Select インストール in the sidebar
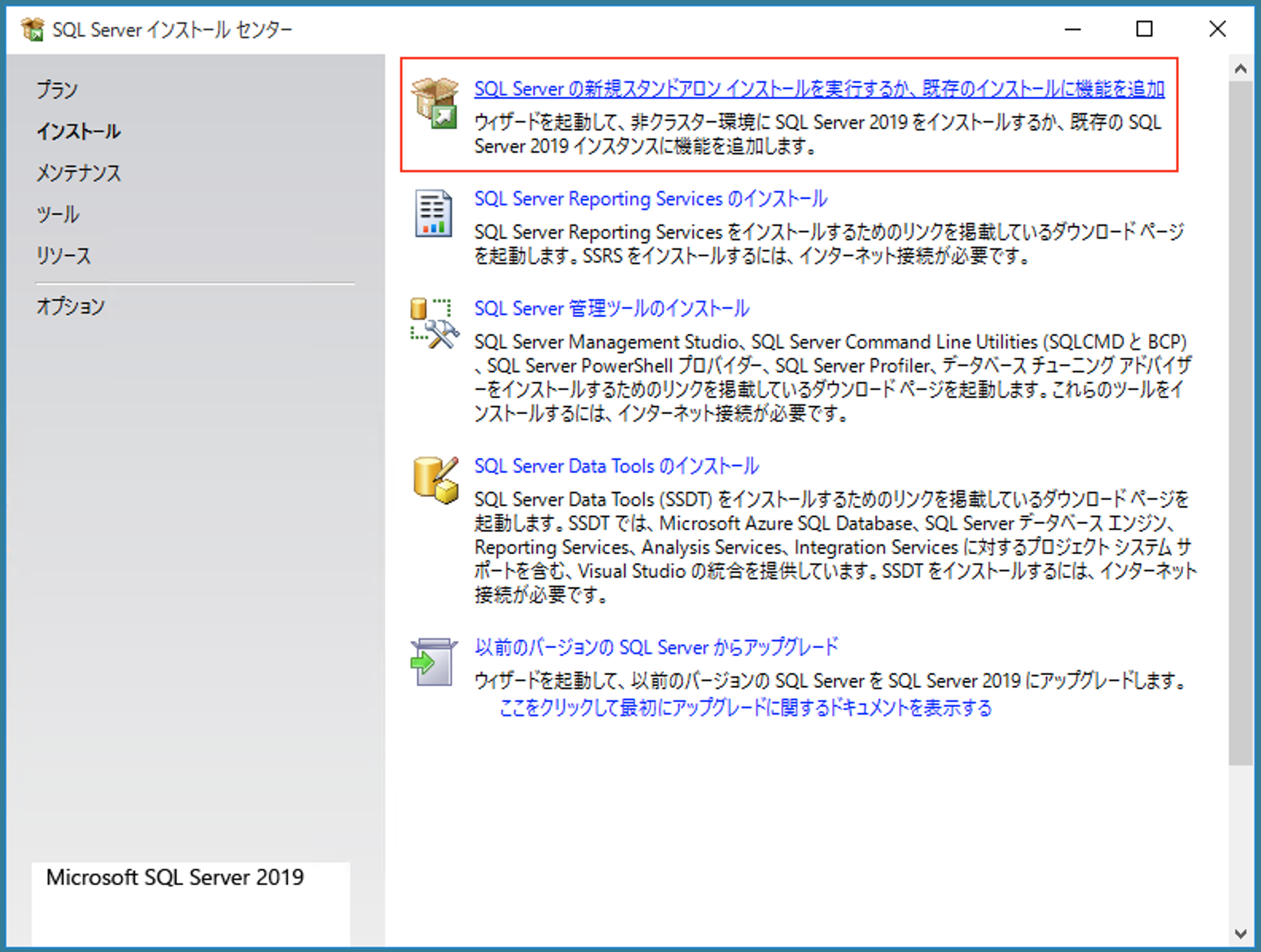This screenshot has height=952, width=1261. coord(78,131)
